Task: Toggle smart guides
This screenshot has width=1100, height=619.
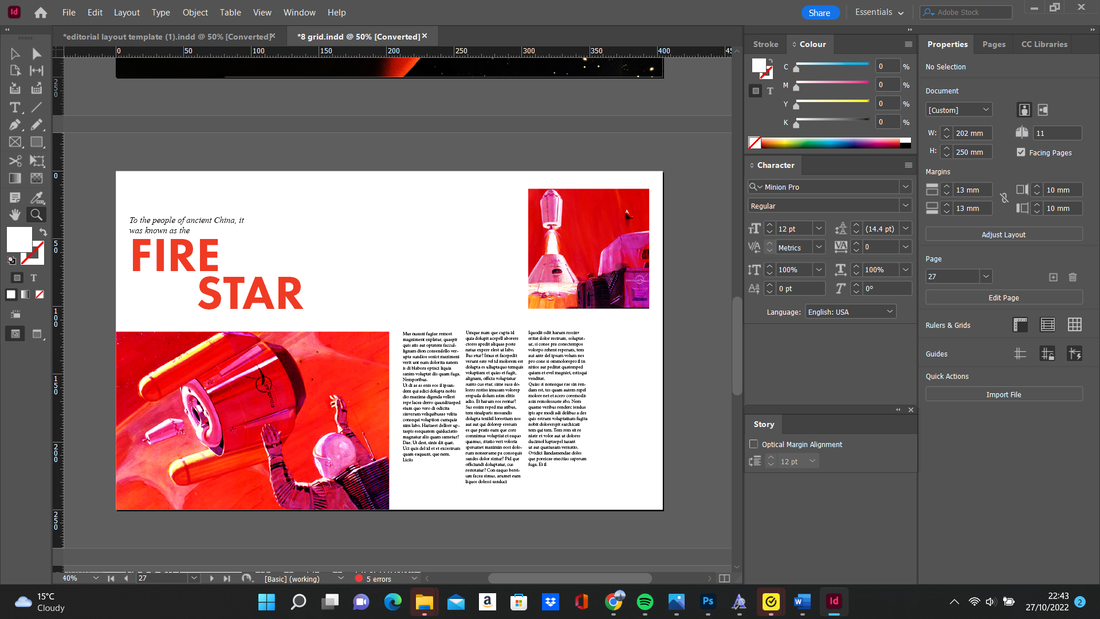Action: pos(1075,354)
